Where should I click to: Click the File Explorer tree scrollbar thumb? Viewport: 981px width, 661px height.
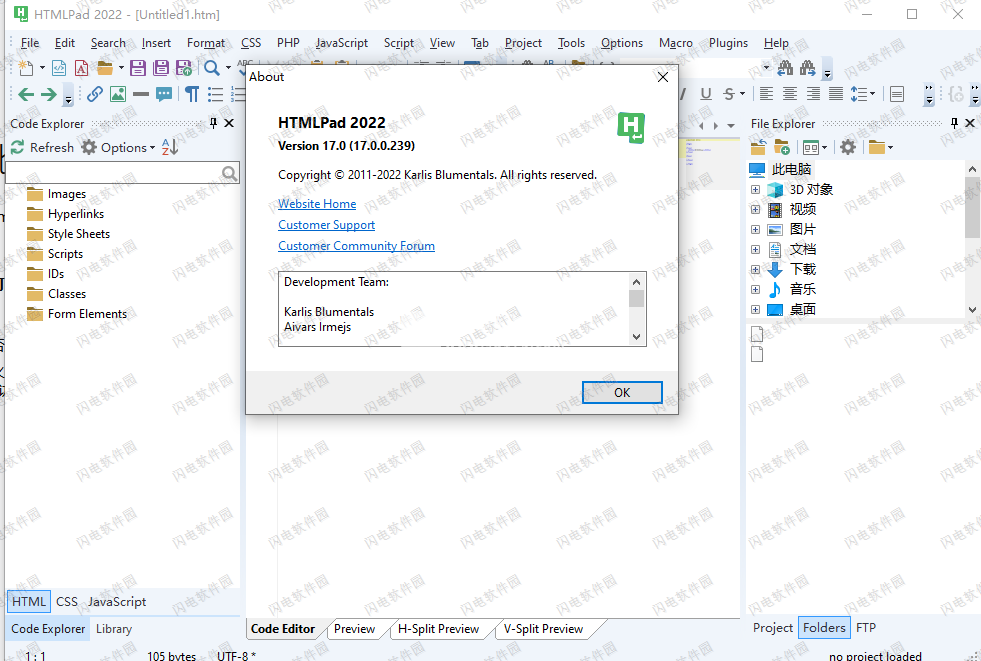click(972, 208)
